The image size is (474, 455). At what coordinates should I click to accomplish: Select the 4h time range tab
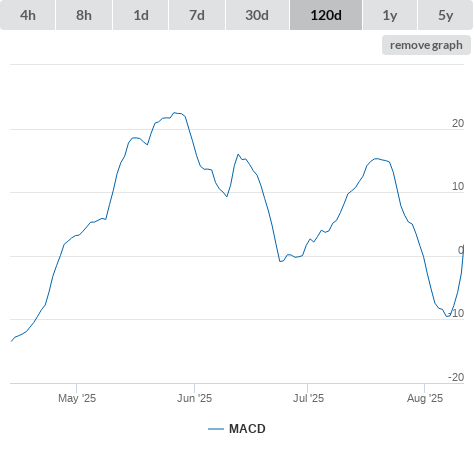click(28, 15)
